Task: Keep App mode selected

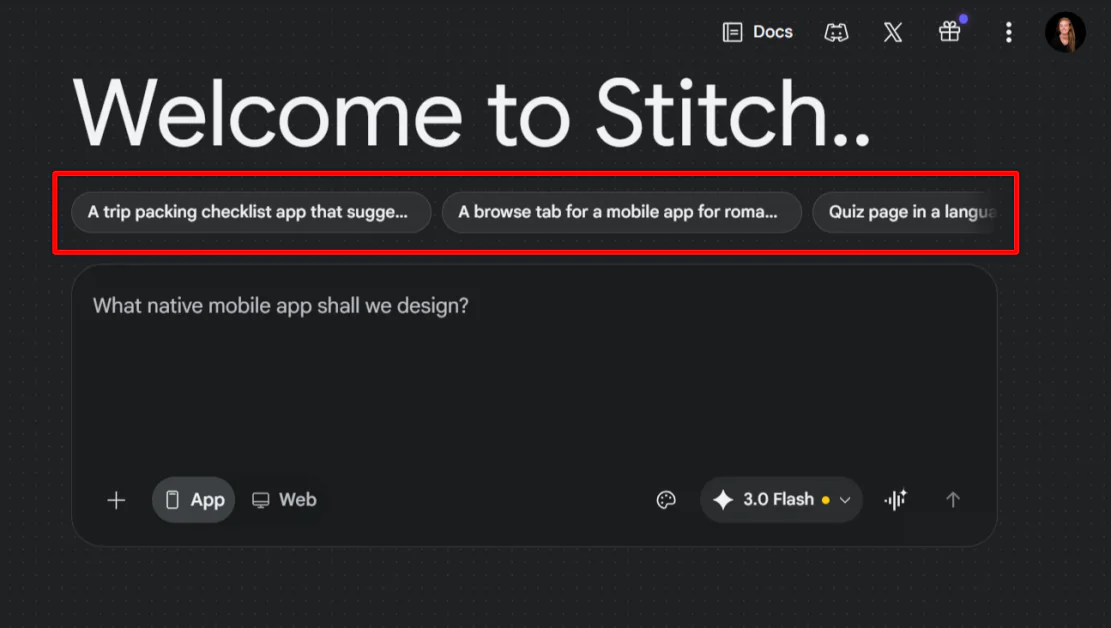Action: pyautogui.click(x=193, y=499)
